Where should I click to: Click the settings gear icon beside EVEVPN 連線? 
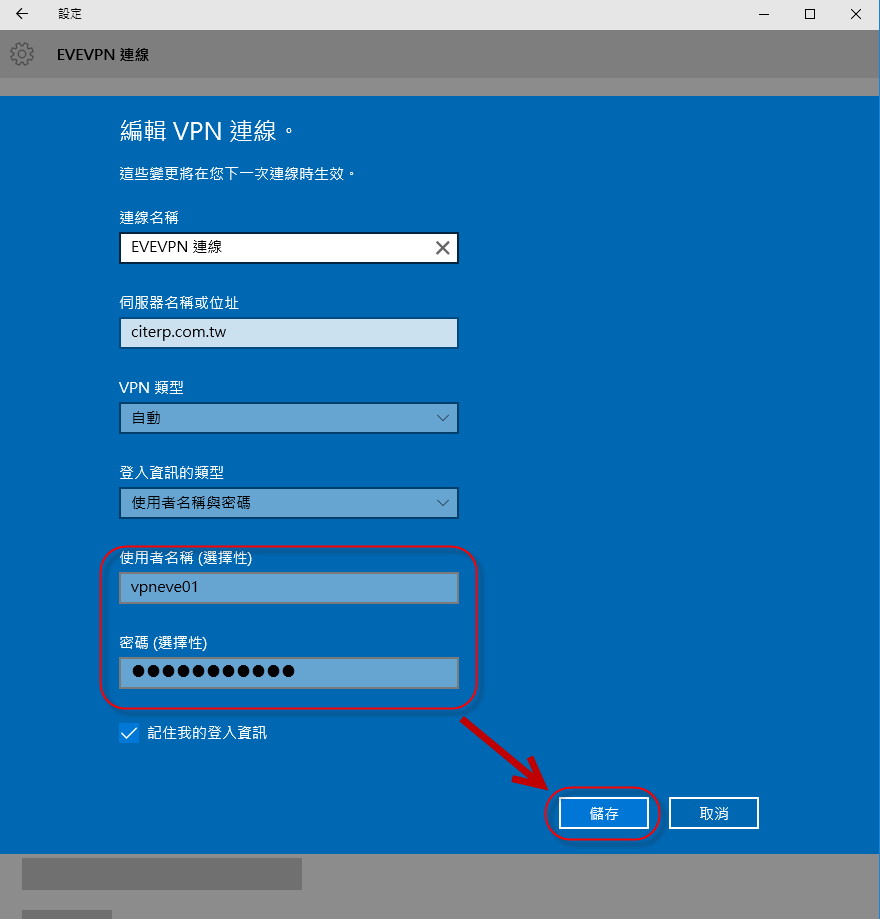click(x=22, y=54)
